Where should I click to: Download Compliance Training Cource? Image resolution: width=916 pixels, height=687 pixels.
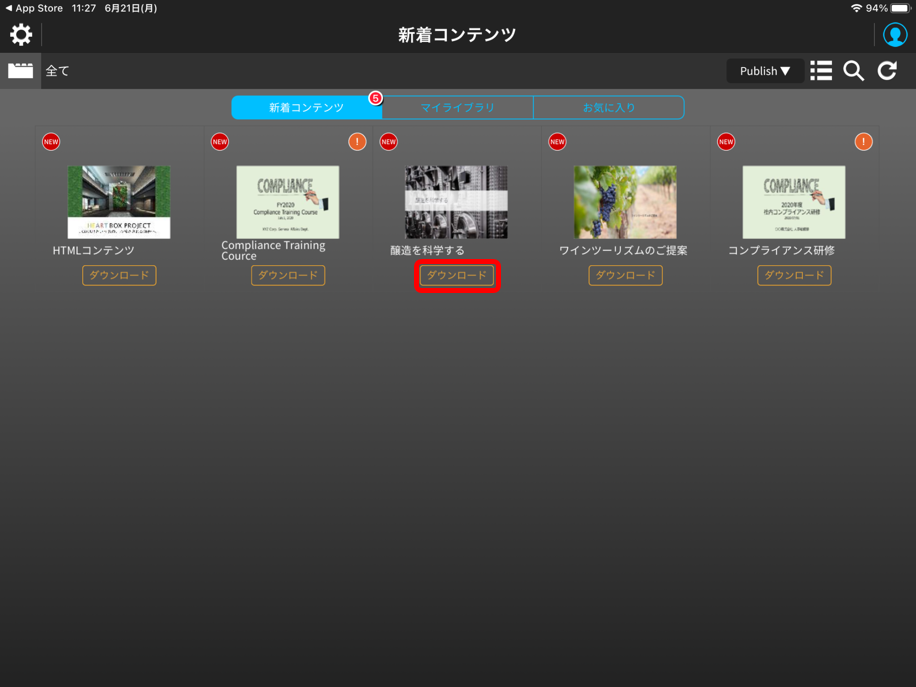pyautogui.click(x=288, y=275)
